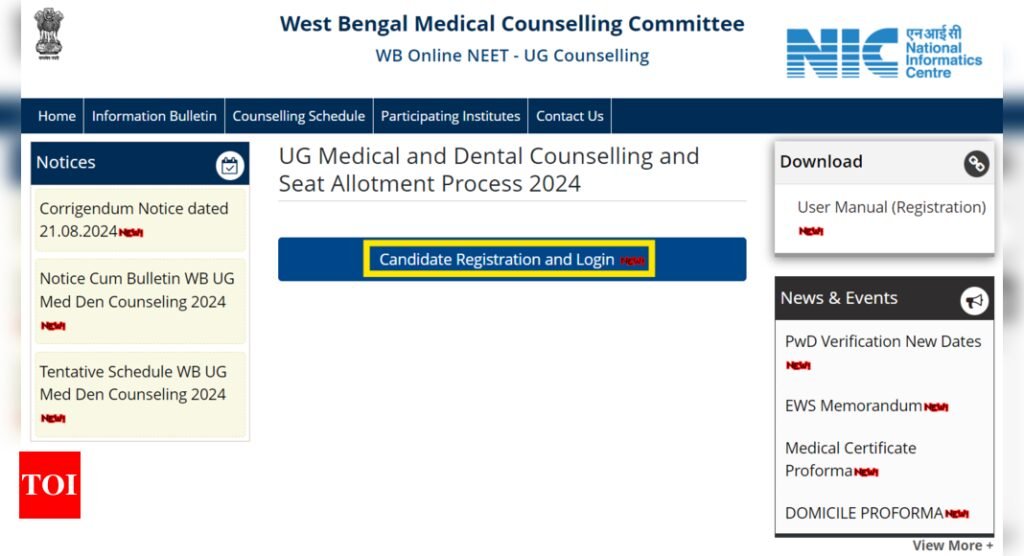Open PwD Verification New Dates news
The width and height of the screenshot is (1024, 556).
click(883, 342)
